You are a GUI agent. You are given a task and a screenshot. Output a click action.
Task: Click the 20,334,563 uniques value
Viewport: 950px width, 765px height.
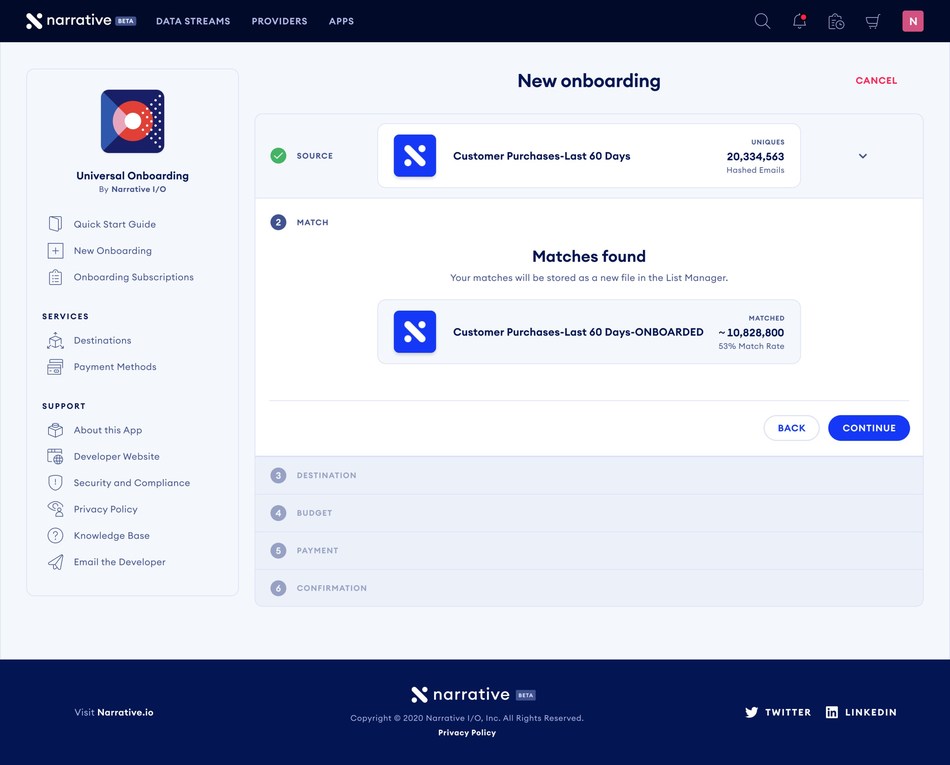point(755,157)
